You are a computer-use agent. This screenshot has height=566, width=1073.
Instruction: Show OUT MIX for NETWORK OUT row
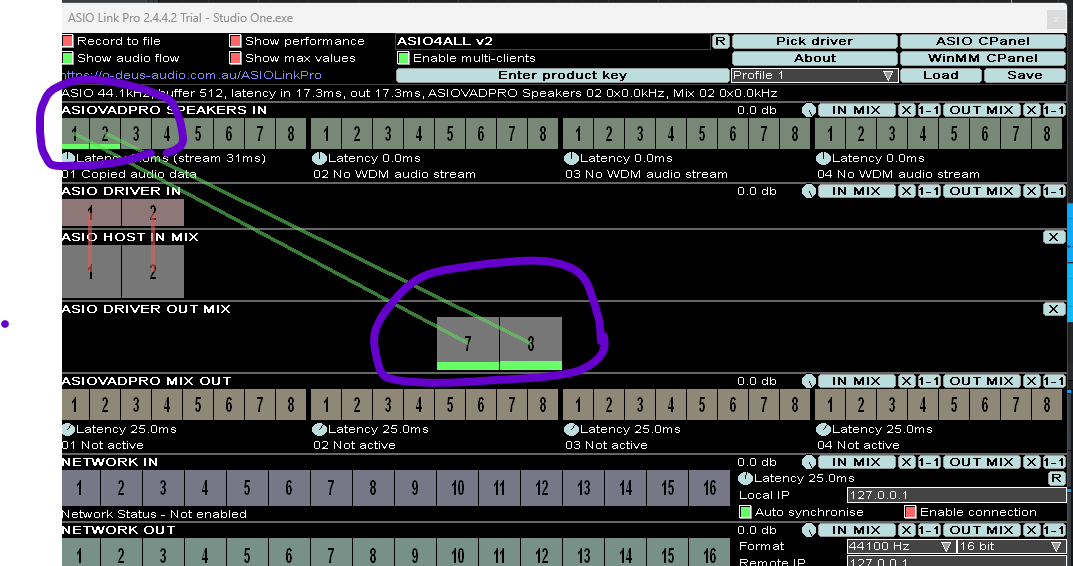tap(981, 530)
